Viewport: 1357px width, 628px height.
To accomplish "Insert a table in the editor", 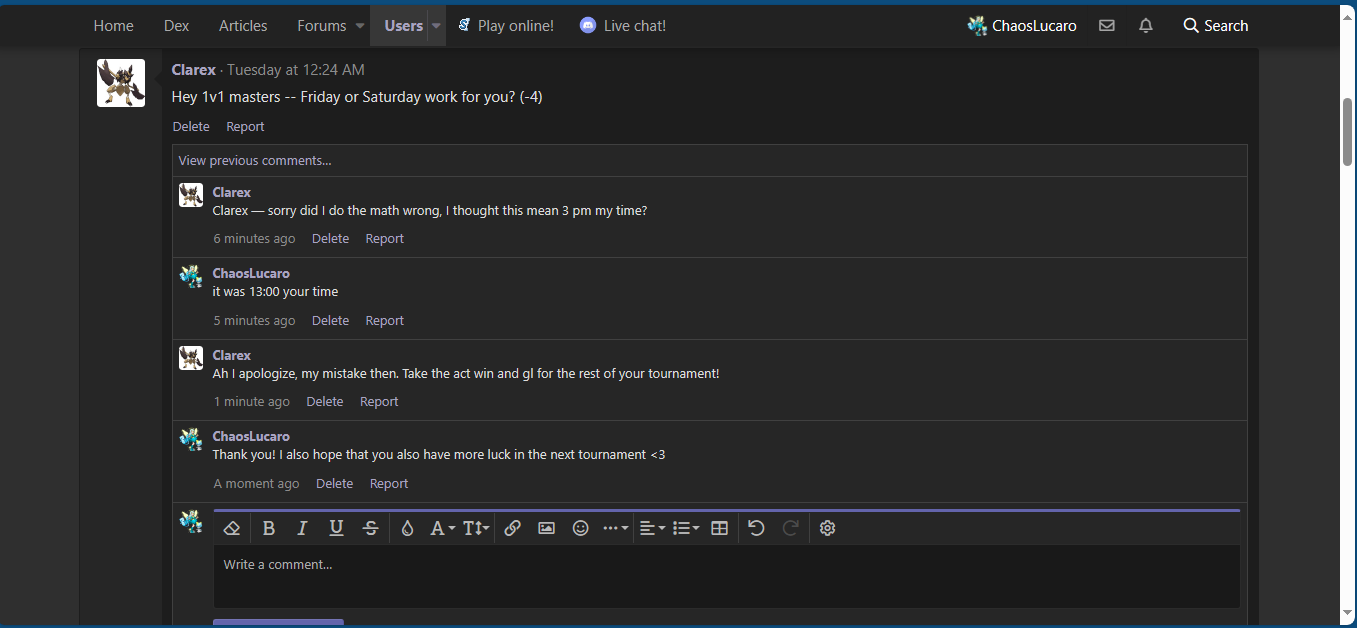I will click(719, 528).
